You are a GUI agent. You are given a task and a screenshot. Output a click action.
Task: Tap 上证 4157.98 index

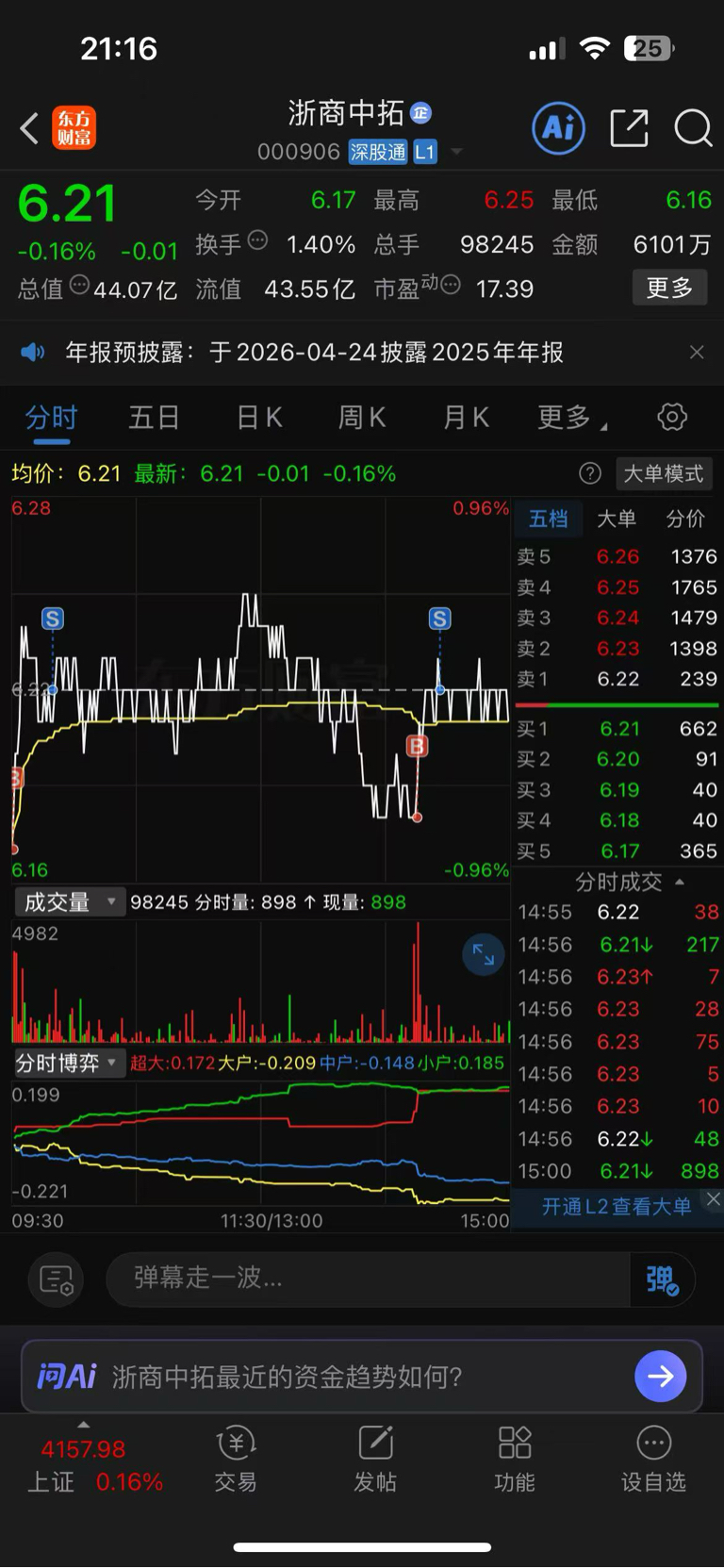[x=94, y=1465]
